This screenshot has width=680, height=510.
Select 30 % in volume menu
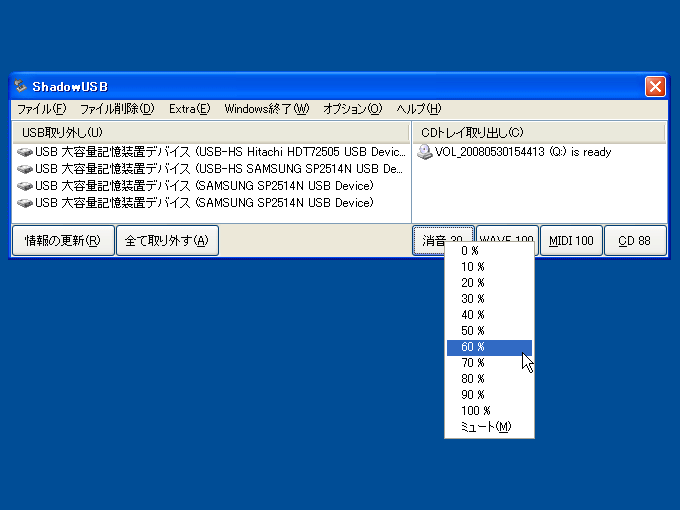coord(489,299)
